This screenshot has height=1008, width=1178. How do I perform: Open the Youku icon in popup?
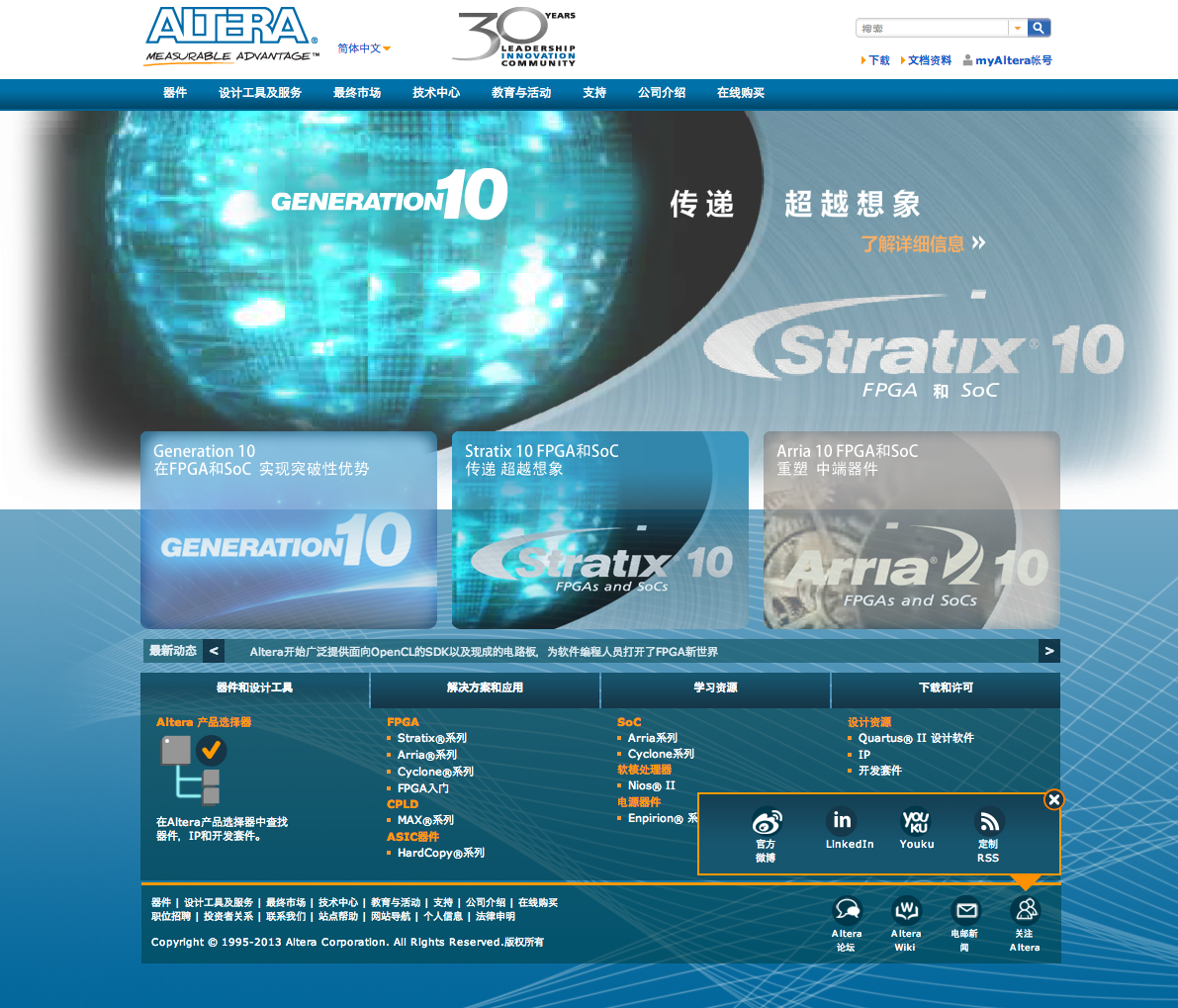(x=916, y=820)
